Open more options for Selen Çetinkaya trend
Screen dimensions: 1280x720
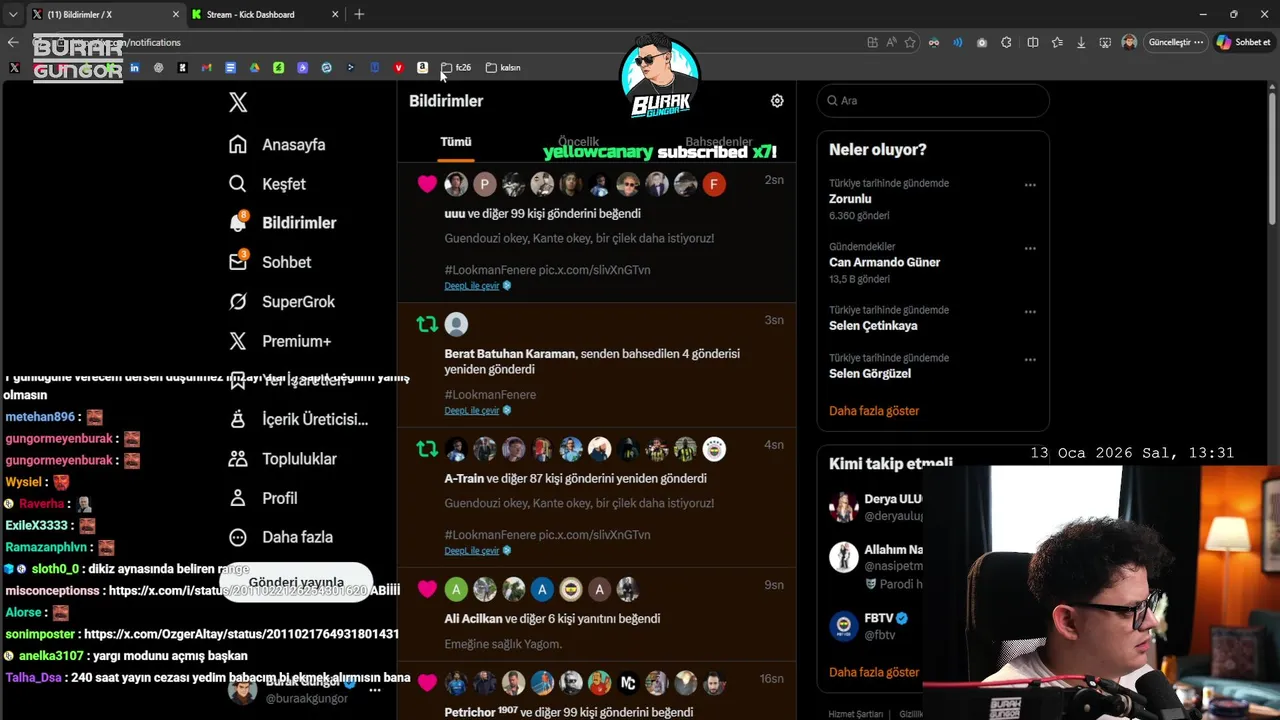click(x=1030, y=312)
